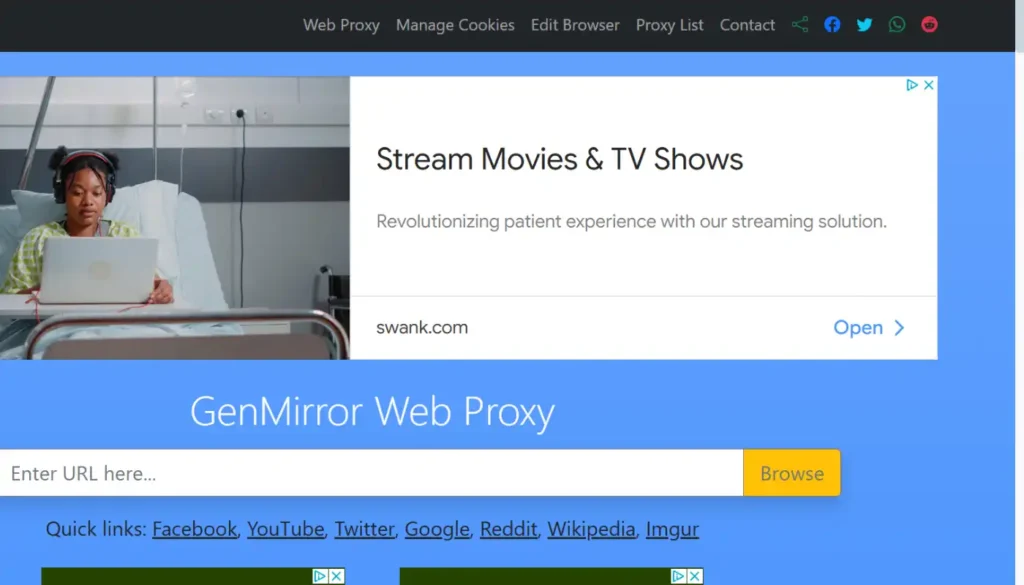The height and width of the screenshot is (585, 1024).
Task: Close the lower left green ad banner
Action: point(336,576)
